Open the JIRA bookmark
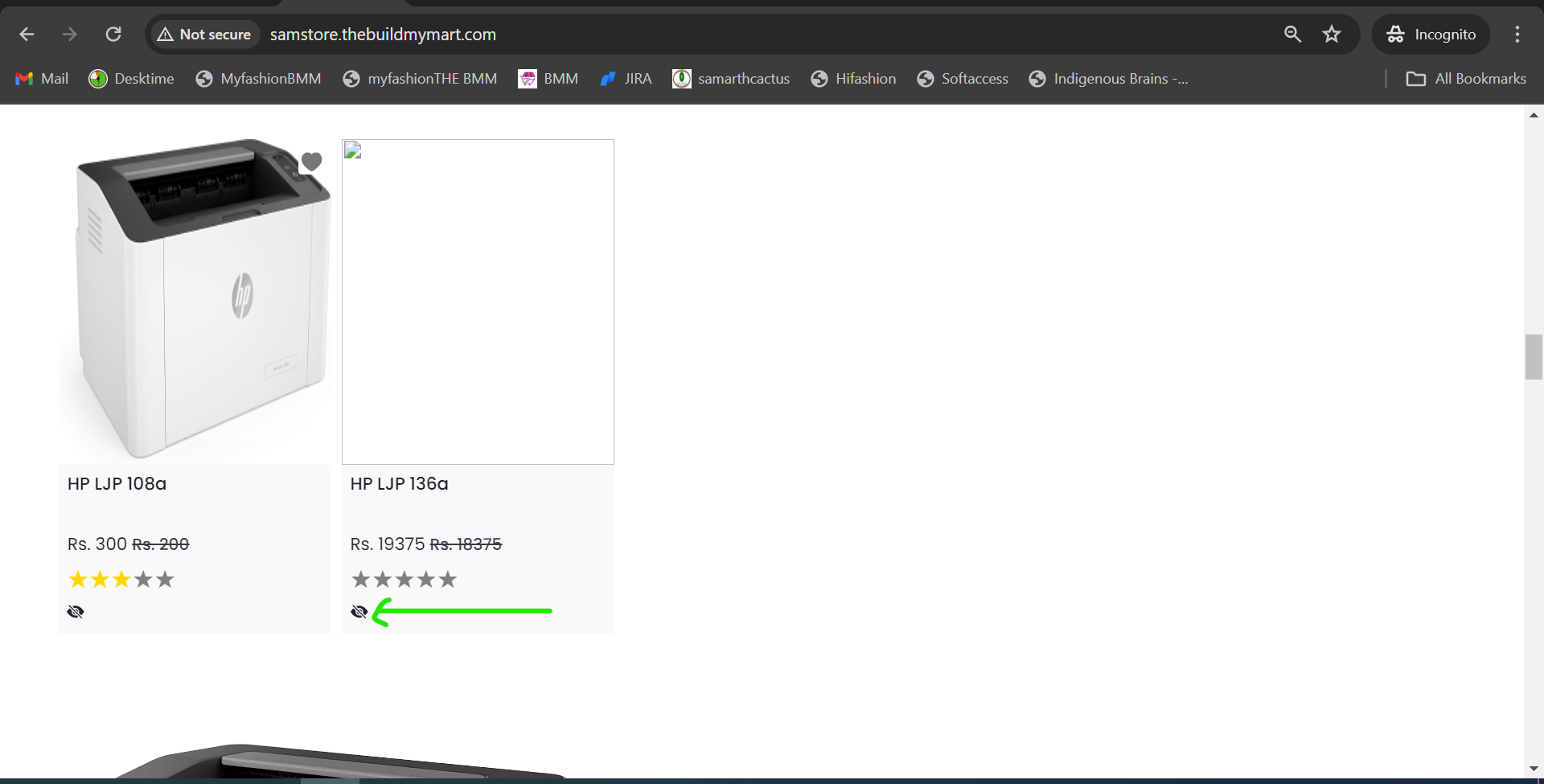Viewport: 1544px width, 784px height. (x=626, y=79)
